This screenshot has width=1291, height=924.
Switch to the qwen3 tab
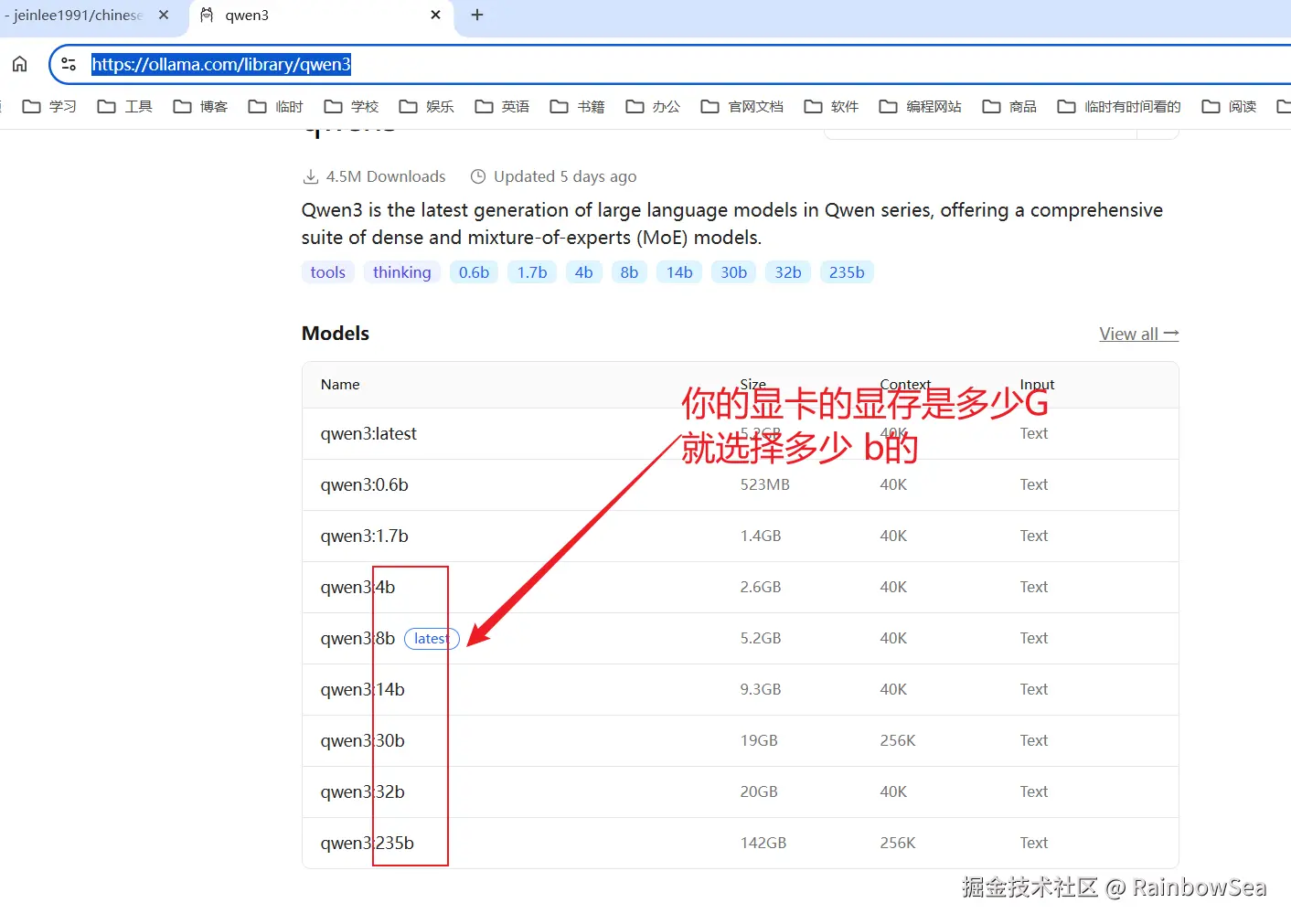click(320, 16)
